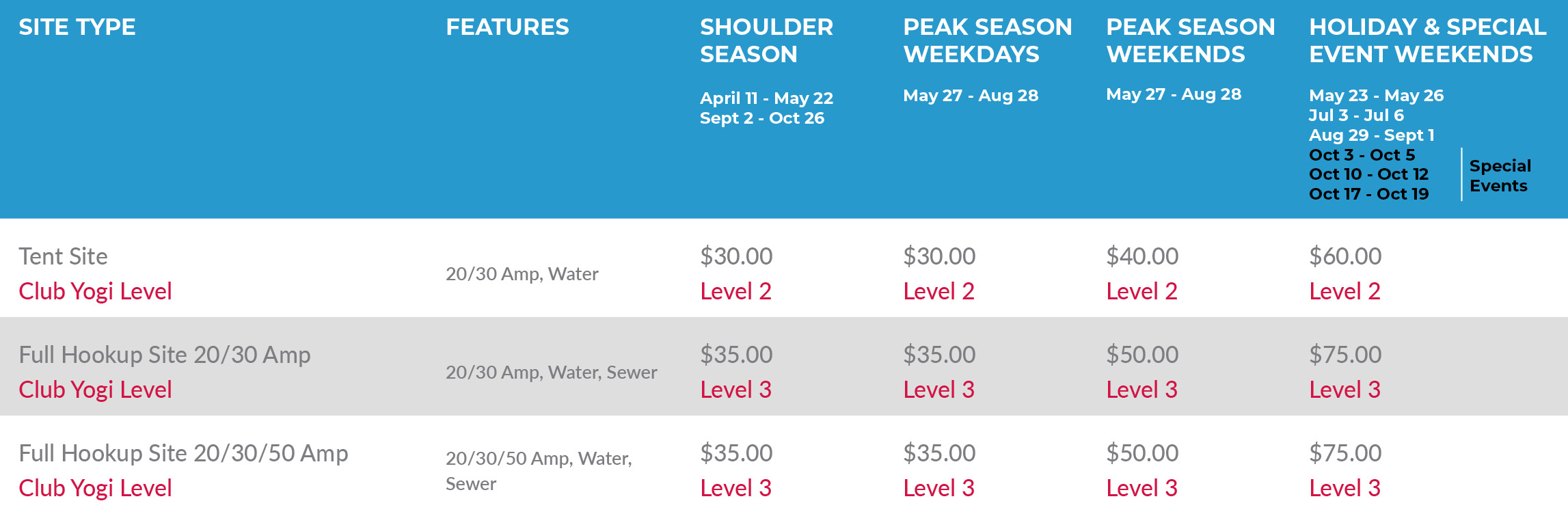This screenshot has height=514, width=1568.
Task: Click the $60.00 Tent Site holiday price
Action: pyautogui.click(x=1345, y=256)
